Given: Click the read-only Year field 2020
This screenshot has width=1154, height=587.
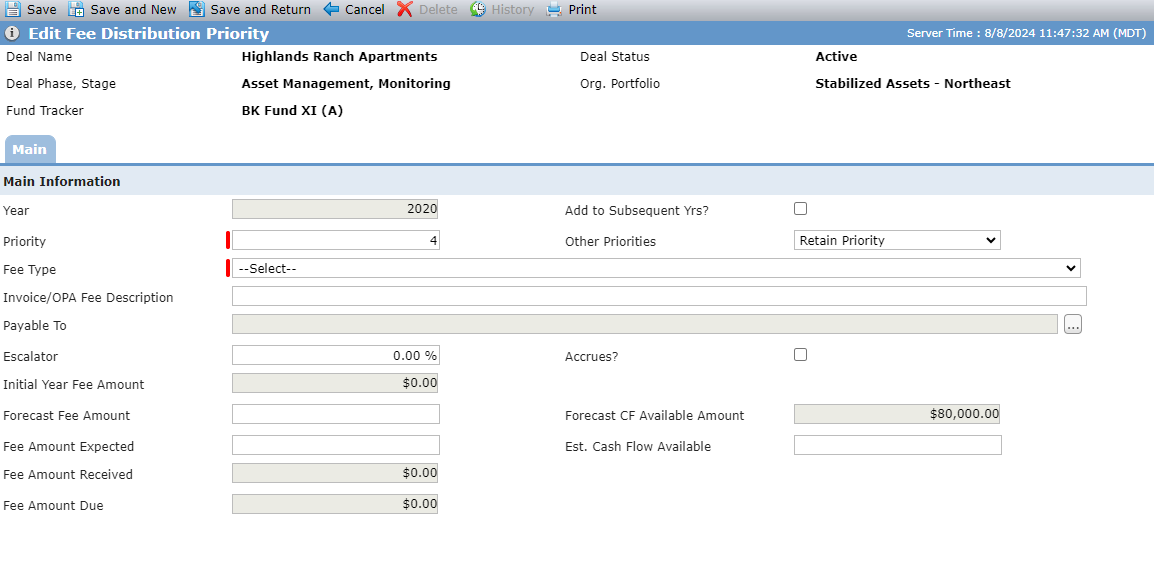Looking at the screenshot, I should 336,209.
